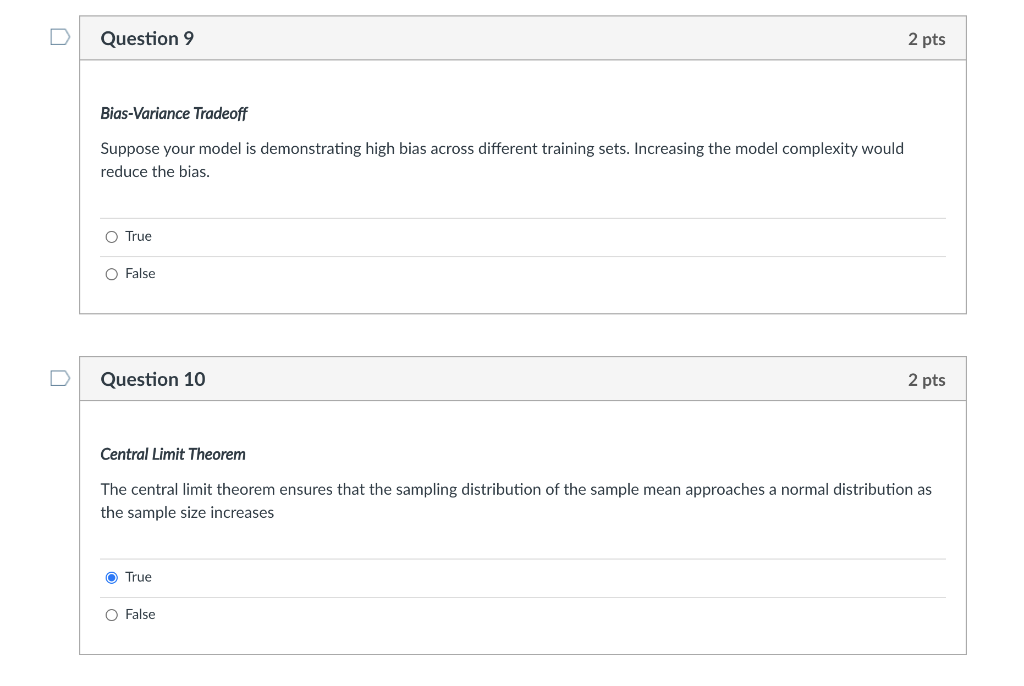1024x686 pixels.
Task: Click the "Bias-Variance Tradeoff" heading
Action: click(174, 114)
